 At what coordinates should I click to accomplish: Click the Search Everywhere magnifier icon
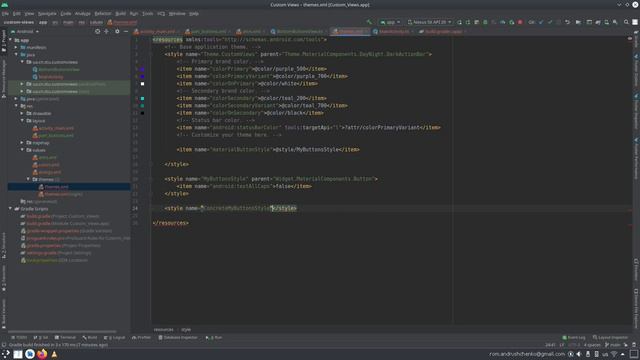click(626, 22)
